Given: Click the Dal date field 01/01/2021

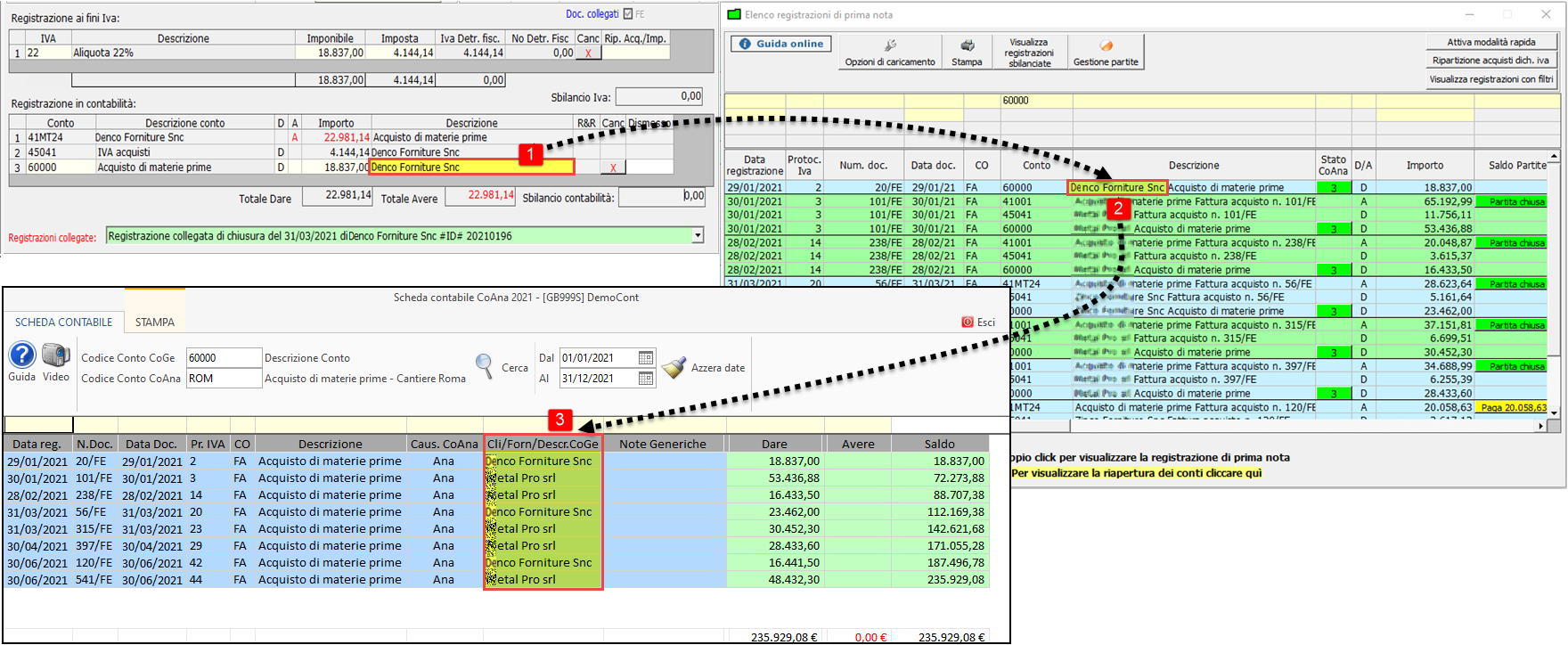Looking at the screenshot, I should pos(599,358).
